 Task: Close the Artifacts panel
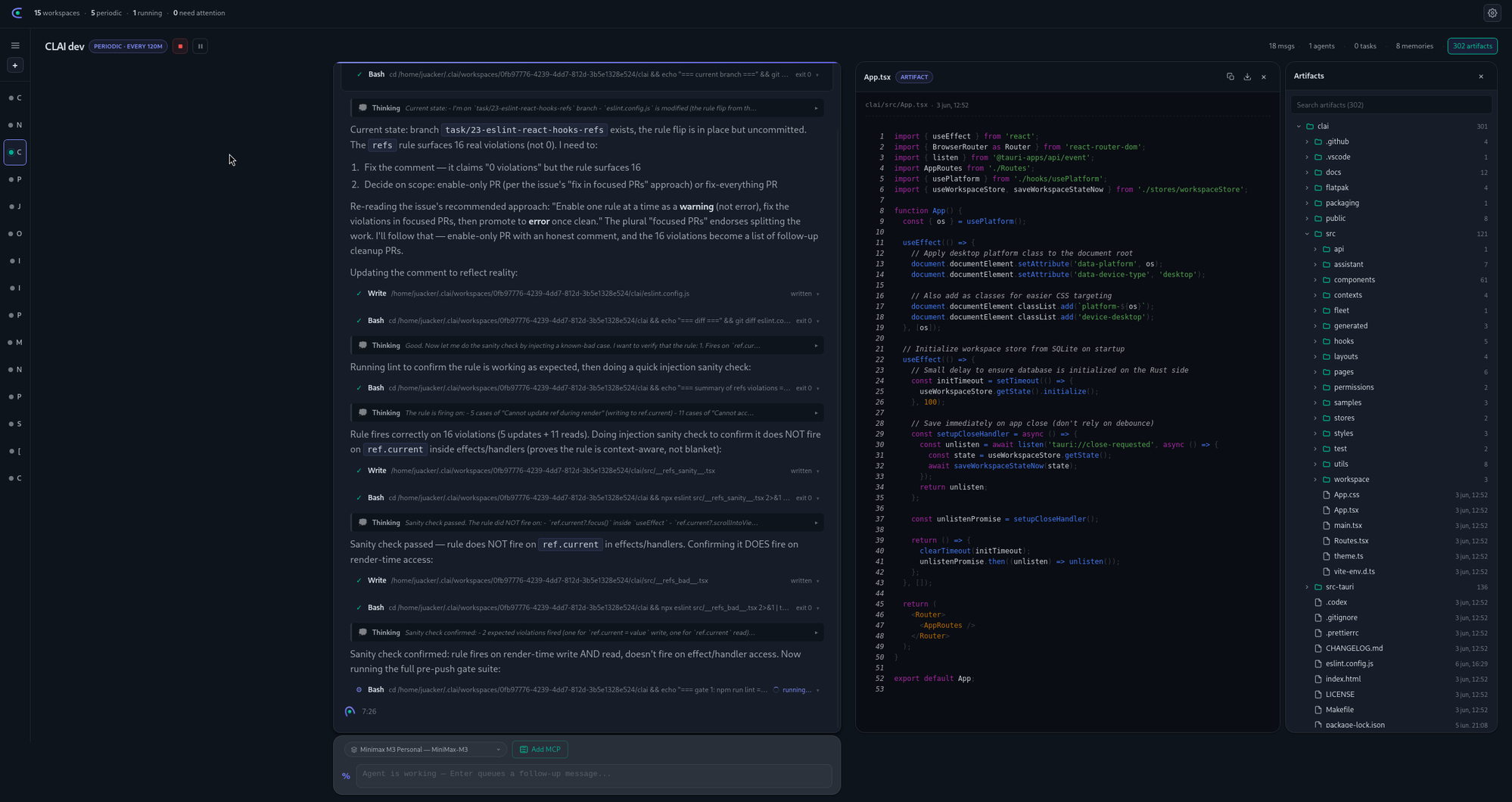coord(1481,76)
